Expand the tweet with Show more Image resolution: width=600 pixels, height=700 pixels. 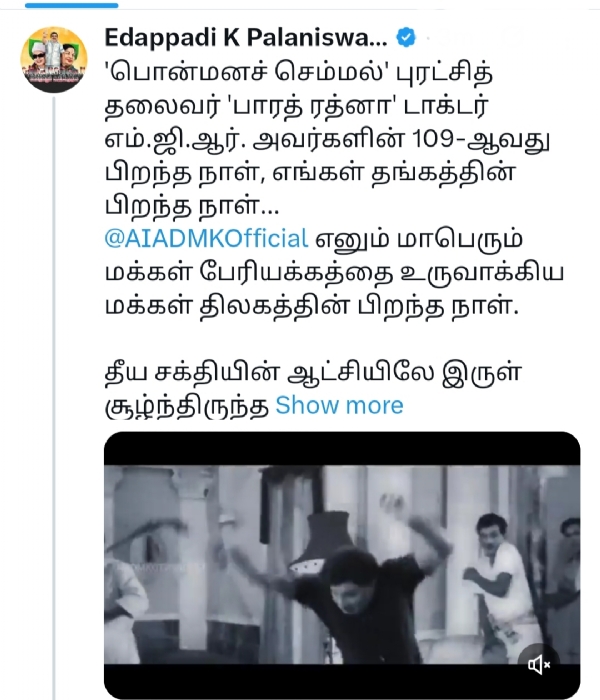tap(339, 405)
